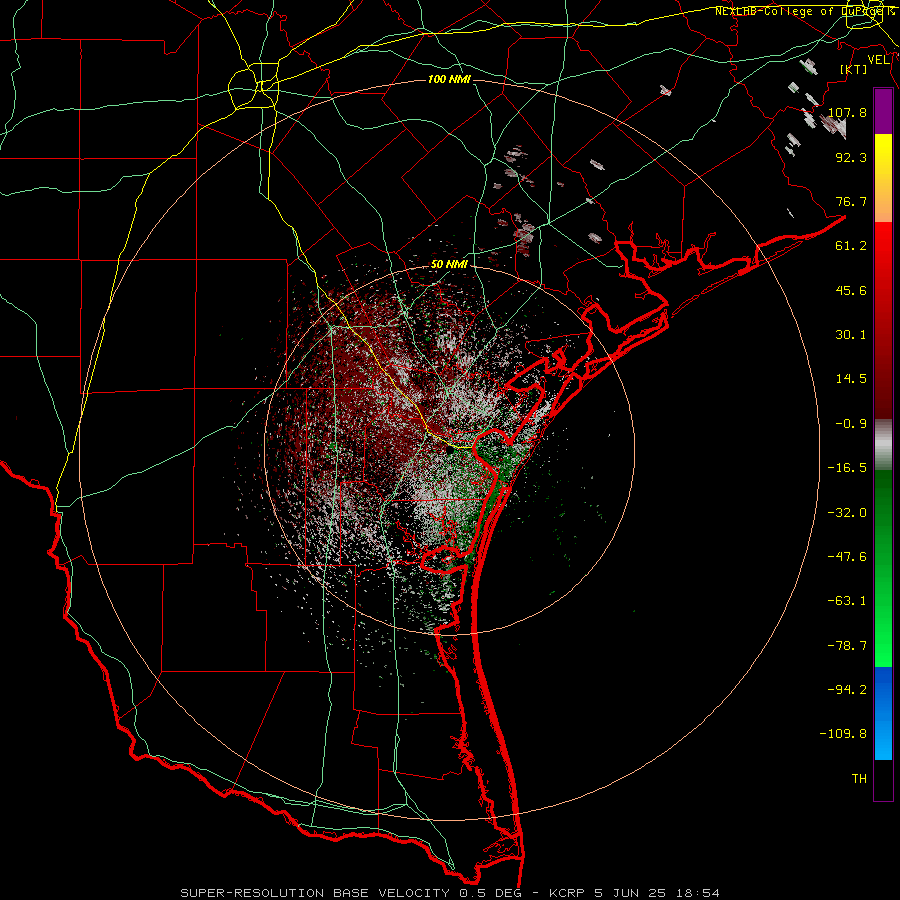Click the [KT] units label
The width and height of the screenshot is (900, 900).
click(854, 69)
